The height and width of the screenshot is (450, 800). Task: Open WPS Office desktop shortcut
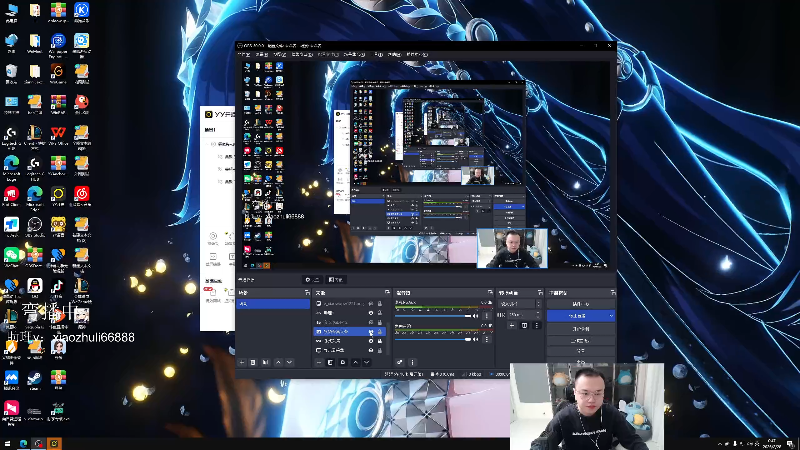pos(58,134)
